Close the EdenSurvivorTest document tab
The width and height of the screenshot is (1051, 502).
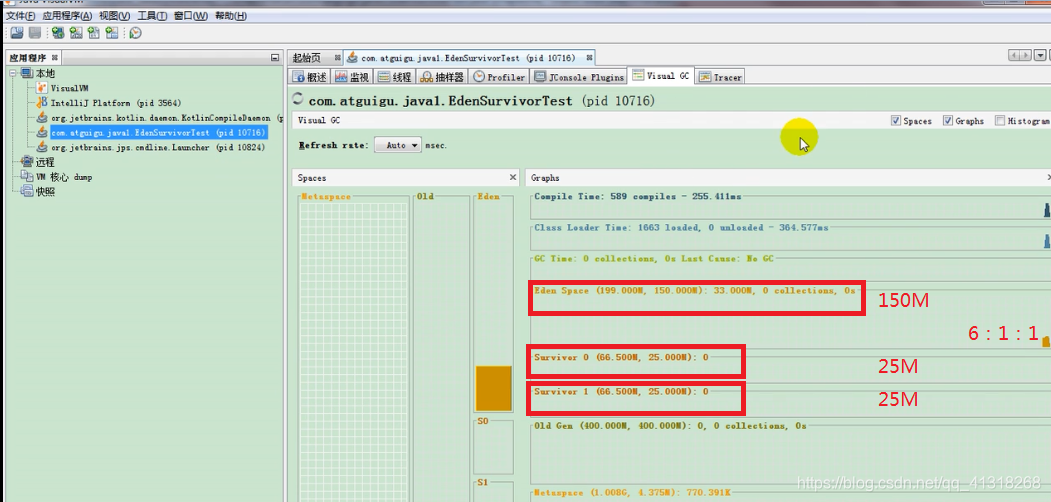click(589, 58)
